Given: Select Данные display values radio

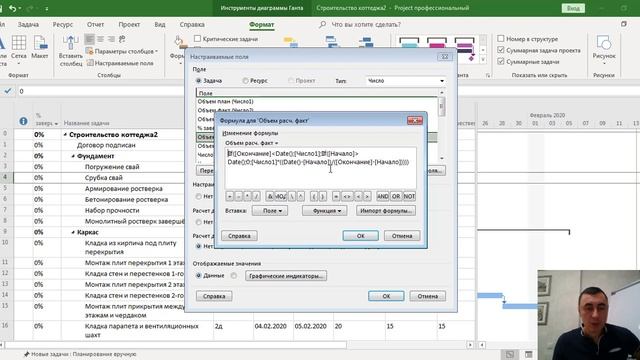Looking at the screenshot, I should (x=199, y=276).
